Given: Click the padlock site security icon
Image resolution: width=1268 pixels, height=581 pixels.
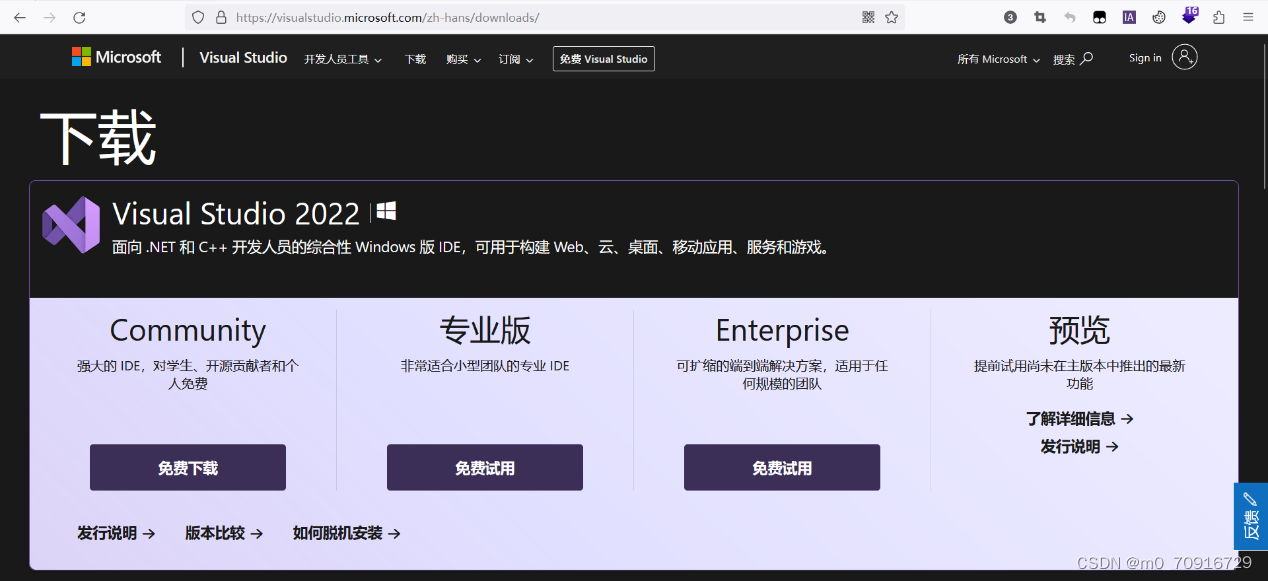Looking at the screenshot, I should (x=221, y=17).
